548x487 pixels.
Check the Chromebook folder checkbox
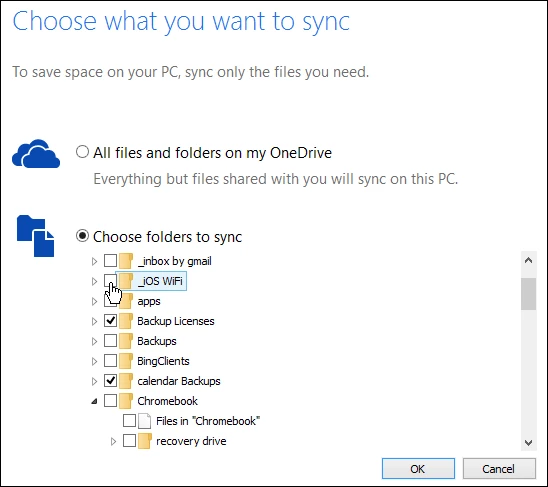pyautogui.click(x=110, y=401)
